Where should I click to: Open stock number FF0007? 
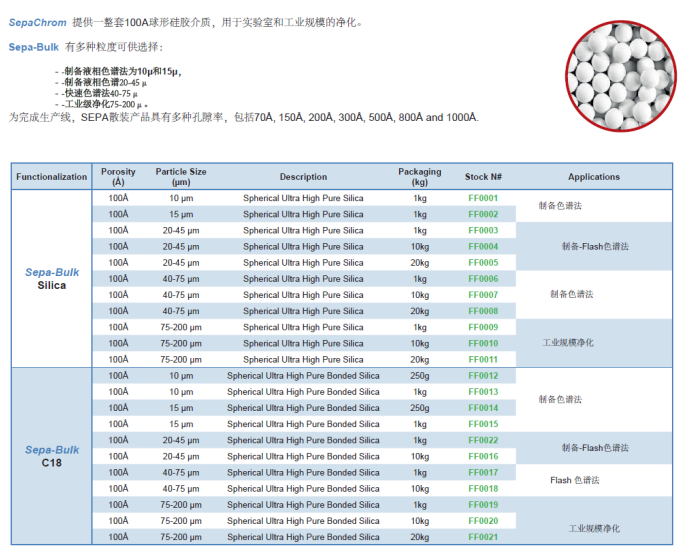coord(483,295)
